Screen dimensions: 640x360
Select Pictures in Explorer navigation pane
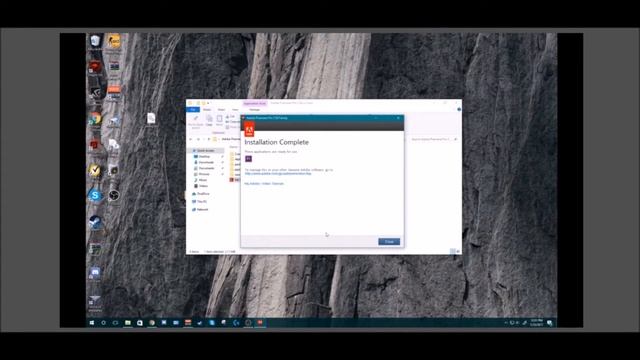pos(204,174)
